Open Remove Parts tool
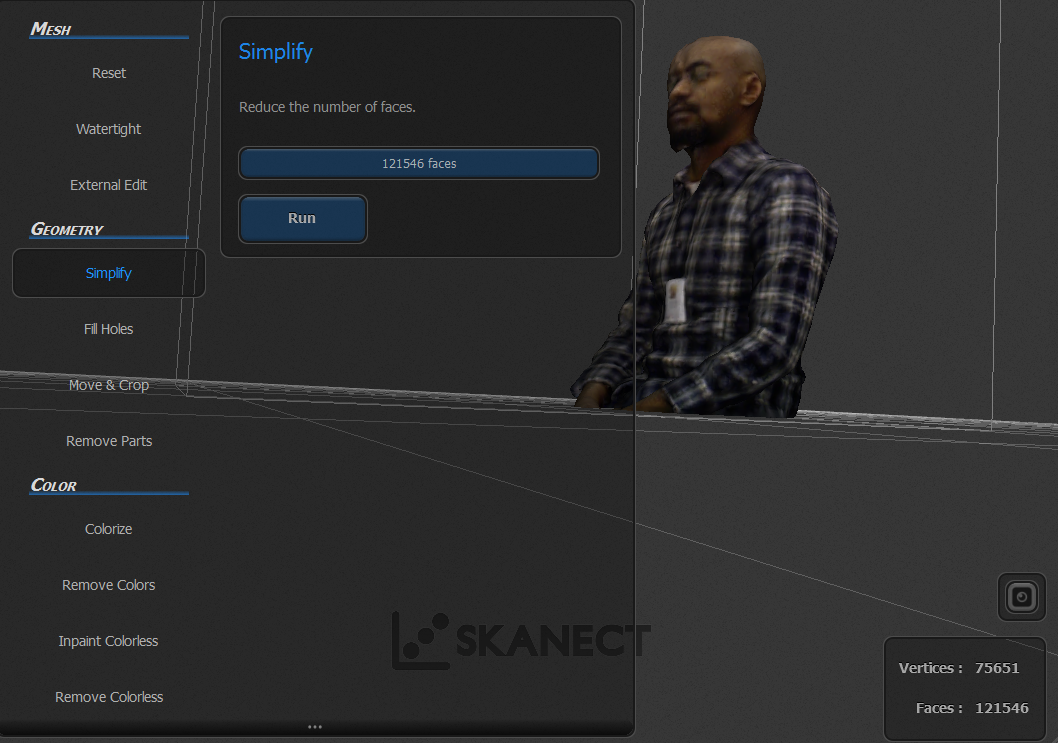 (x=109, y=441)
